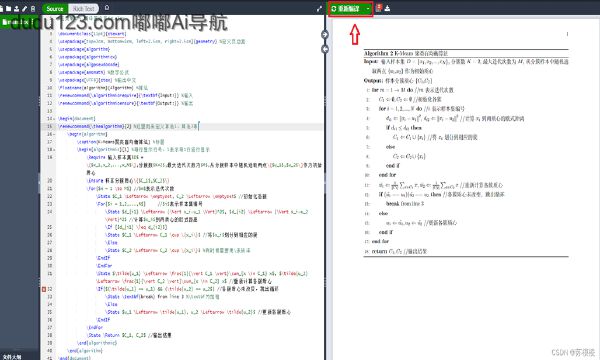Click the right arrow sync to PDF
The width and height of the screenshot is (600, 360).
(x=325, y=35)
